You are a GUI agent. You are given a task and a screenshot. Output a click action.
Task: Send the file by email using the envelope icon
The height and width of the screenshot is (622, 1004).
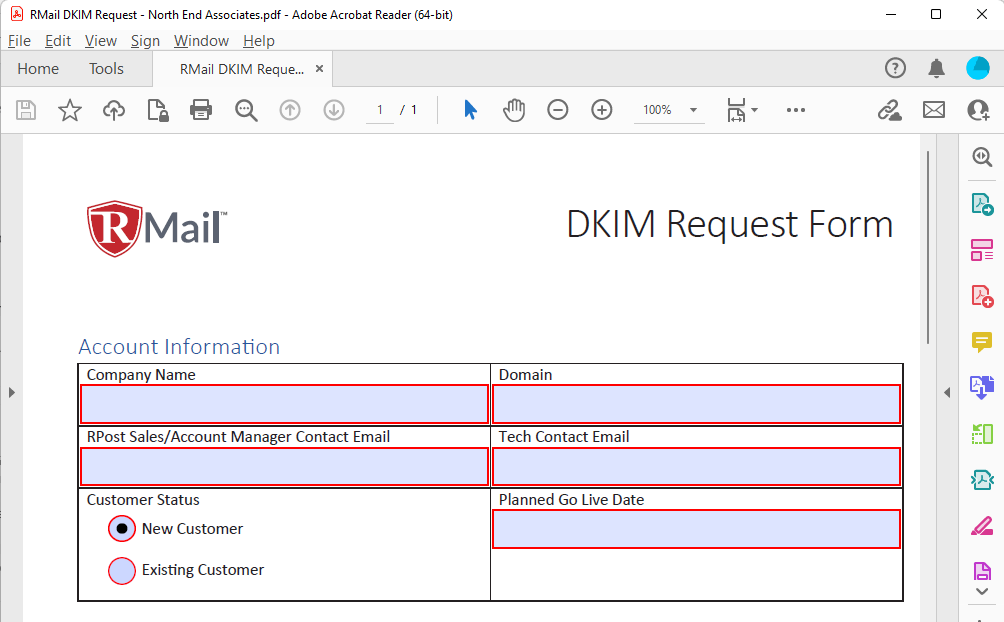[933, 110]
